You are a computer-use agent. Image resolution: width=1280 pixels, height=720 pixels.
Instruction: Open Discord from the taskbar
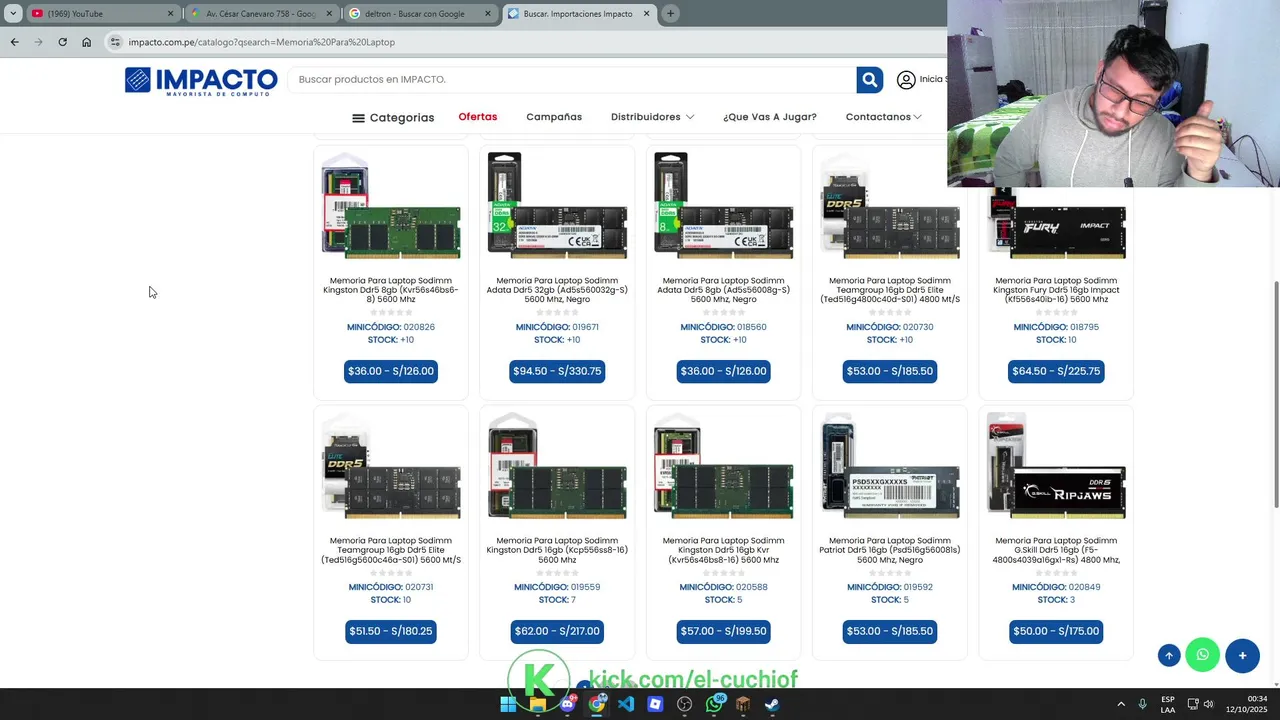pyautogui.click(x=568, y=704)
